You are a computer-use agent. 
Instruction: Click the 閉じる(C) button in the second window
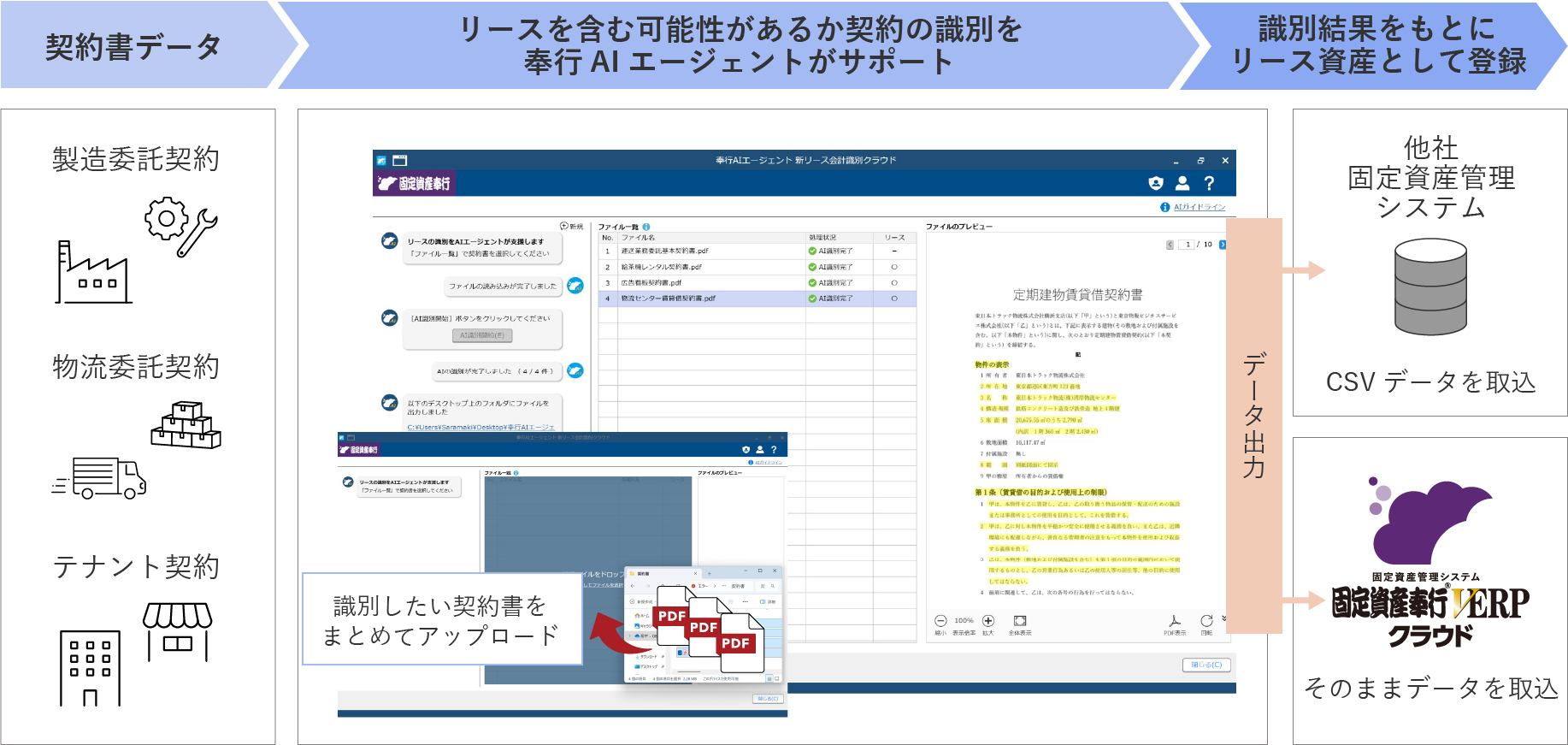point(767,699)
